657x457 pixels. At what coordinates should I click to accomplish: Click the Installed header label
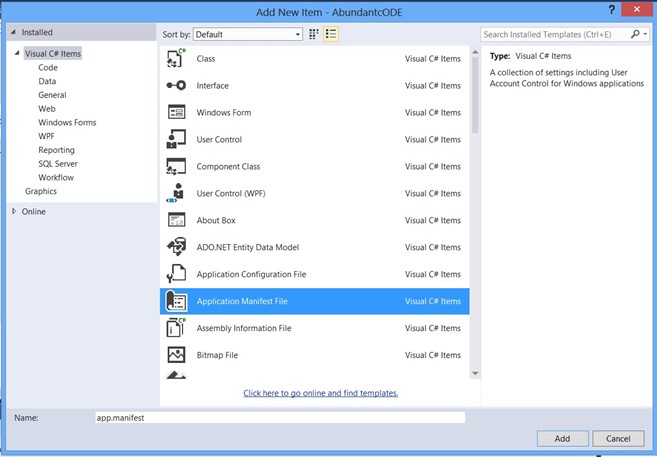coord(37,32)
